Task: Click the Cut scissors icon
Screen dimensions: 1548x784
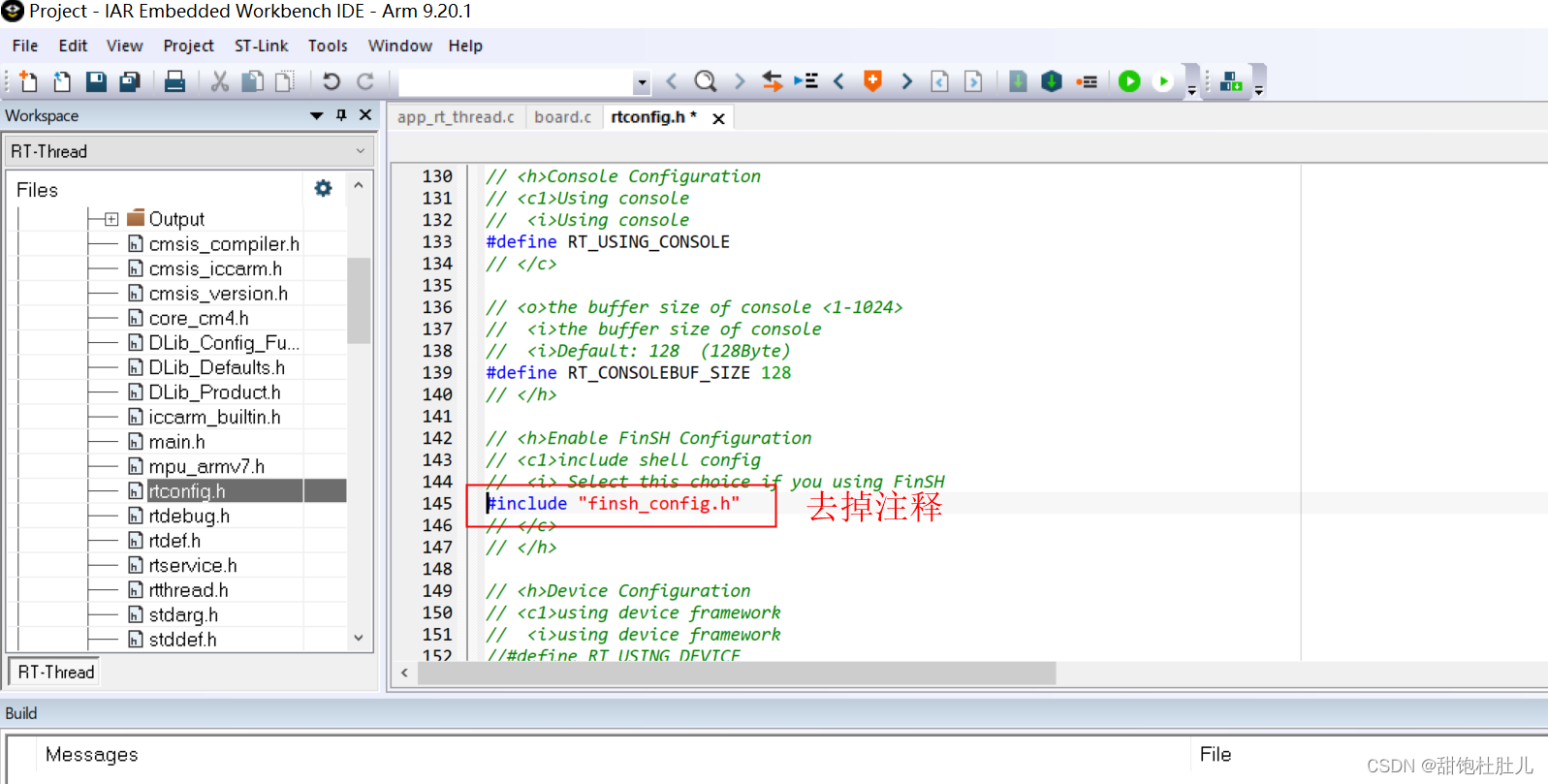Action: point(220,81)
